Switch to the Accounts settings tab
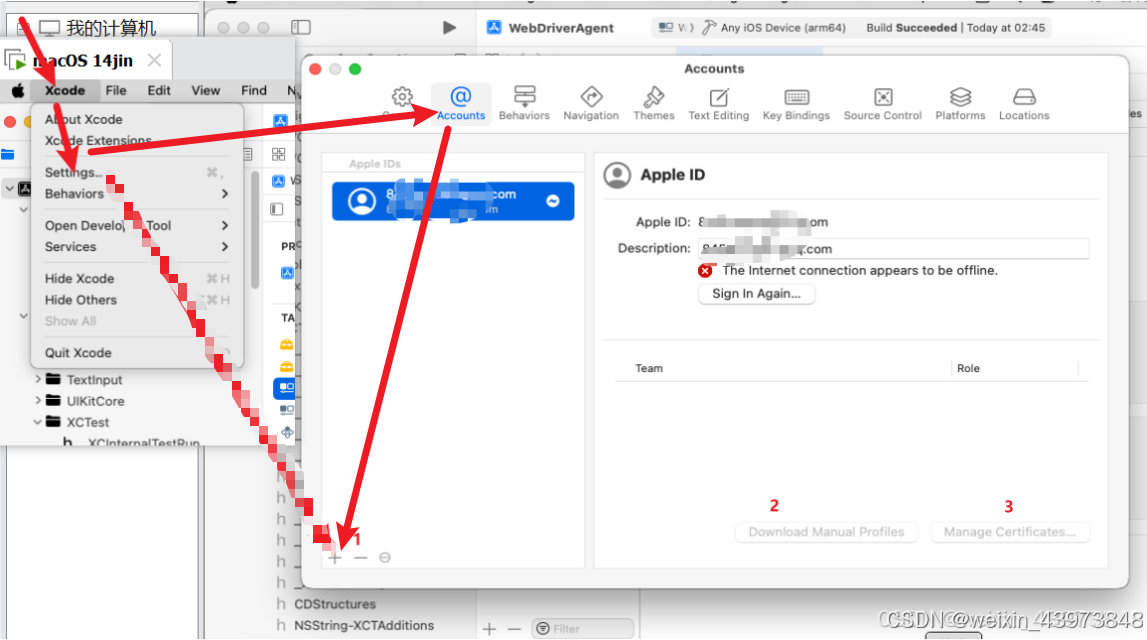 click(x=461, y=102)
